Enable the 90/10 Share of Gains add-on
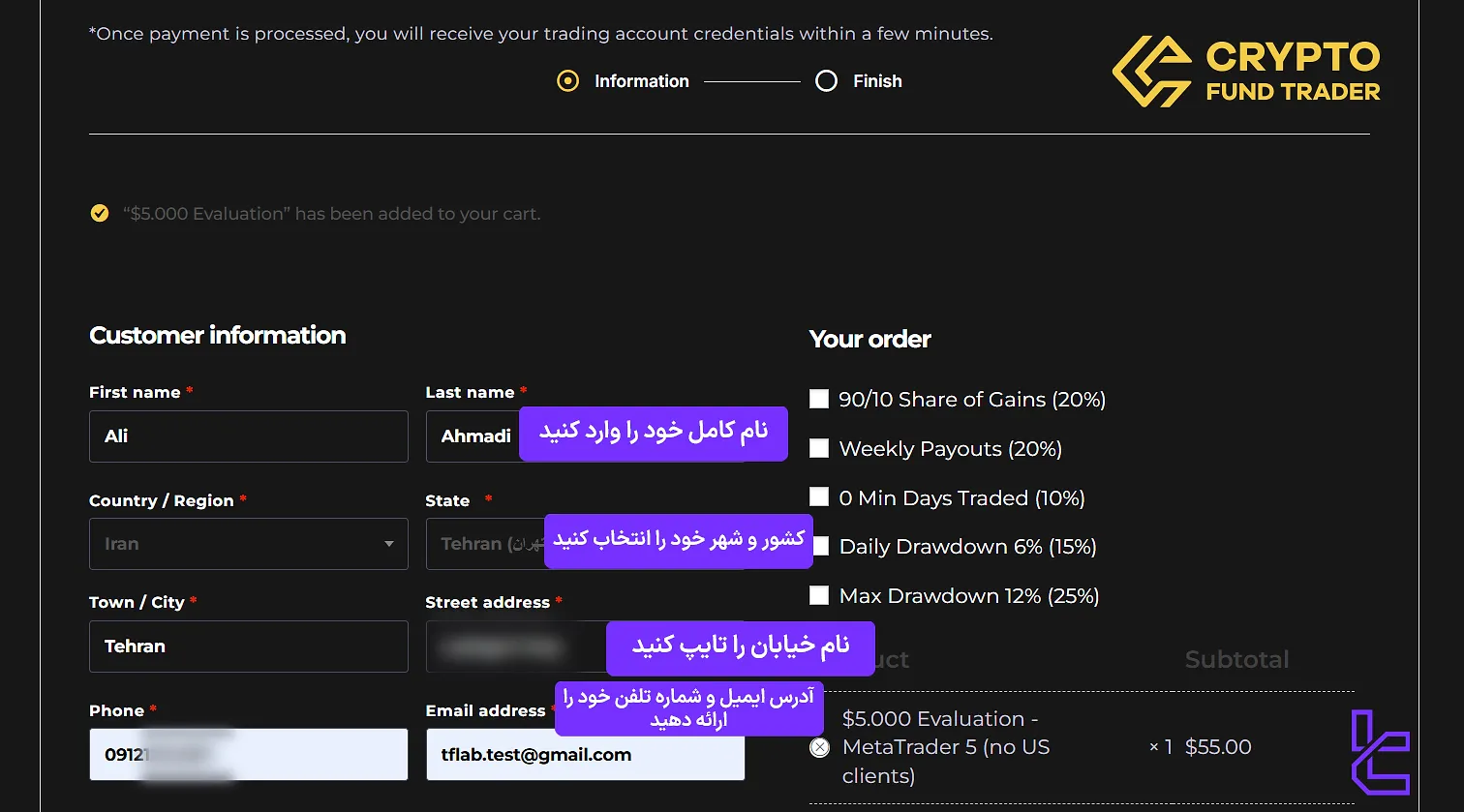The width and height of the screenshot is (1464, 812). tap(819, 398)
